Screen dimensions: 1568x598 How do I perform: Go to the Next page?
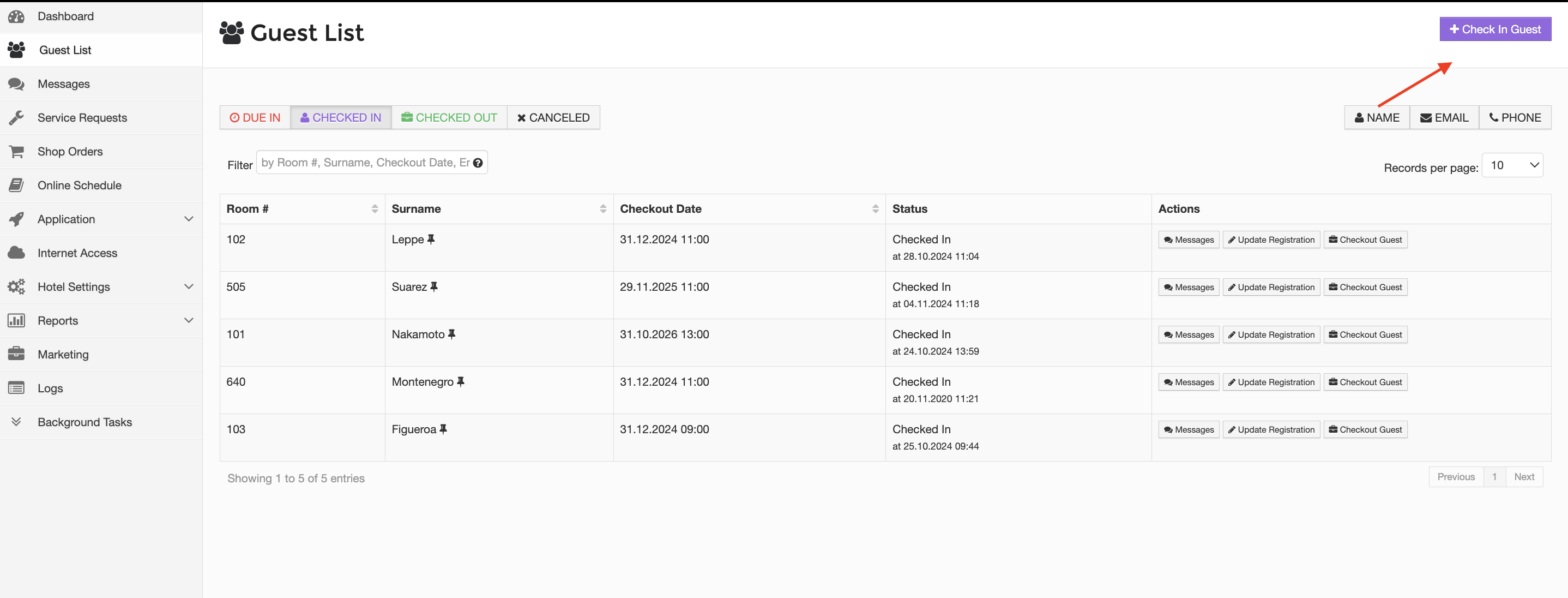click(1524, 477)
